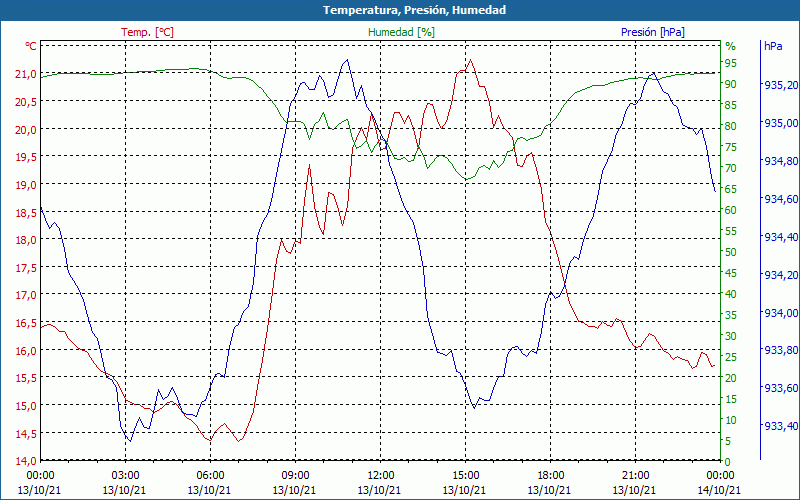Click the '14,5' value on the temperature axis
The image size is (800, 500).
26,434
